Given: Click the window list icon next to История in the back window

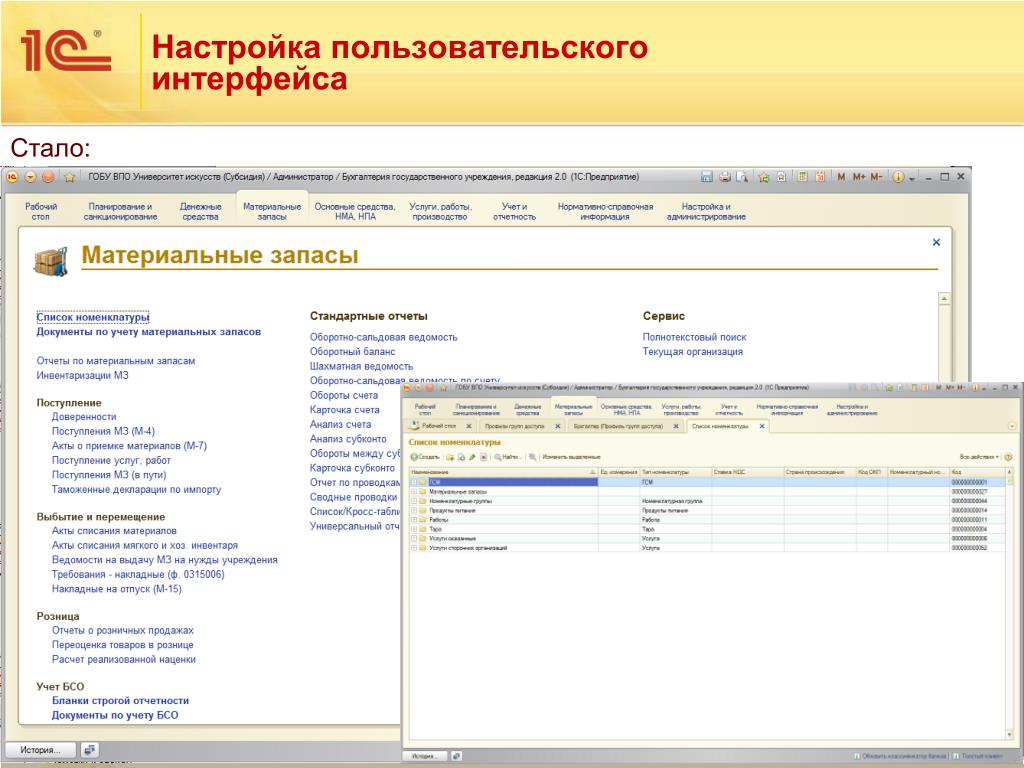Looking at the screenshot, I should (89, 750).
